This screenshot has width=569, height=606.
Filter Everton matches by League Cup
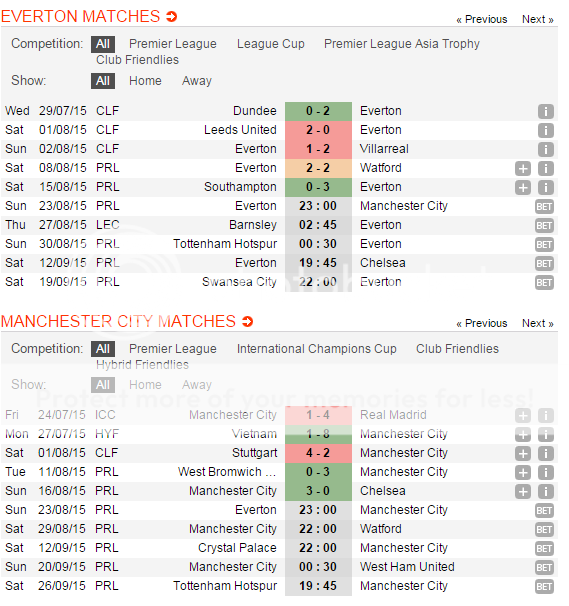pyautogui.click(x=271, y=44)
